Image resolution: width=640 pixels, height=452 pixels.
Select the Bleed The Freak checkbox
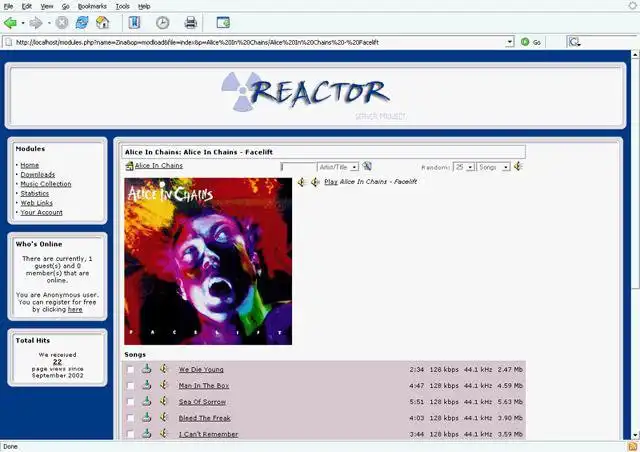click(130, 418)
